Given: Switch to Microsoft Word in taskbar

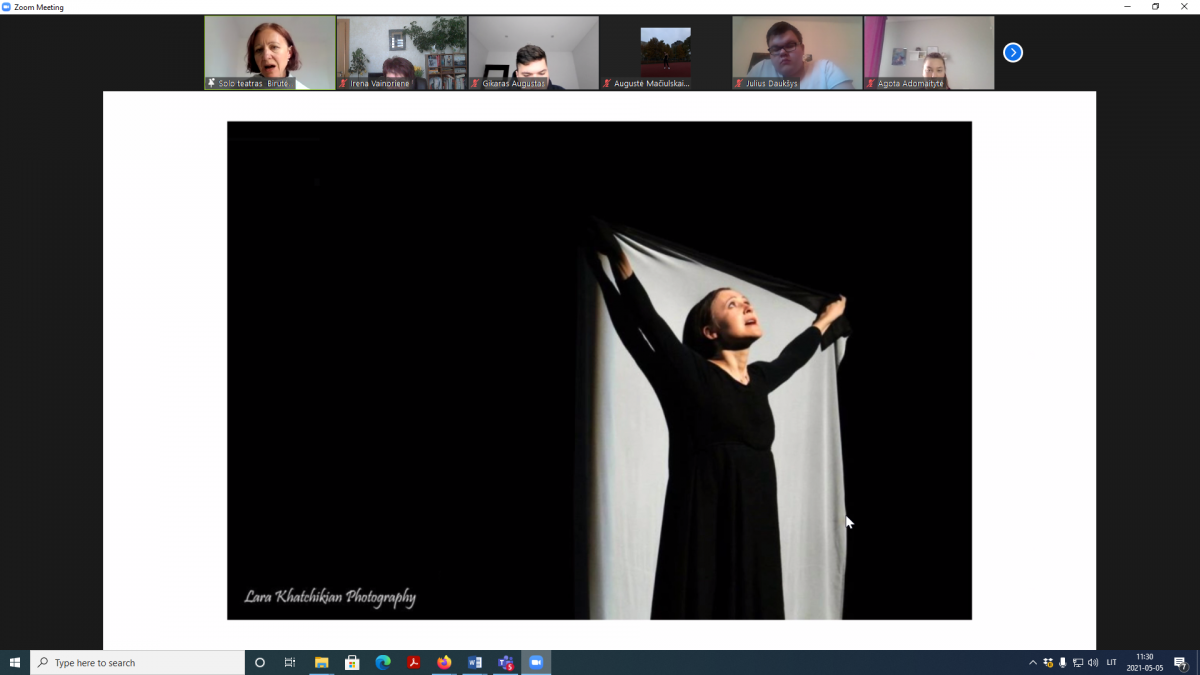Looking at the screenshot, I should (x=475, y=662).
